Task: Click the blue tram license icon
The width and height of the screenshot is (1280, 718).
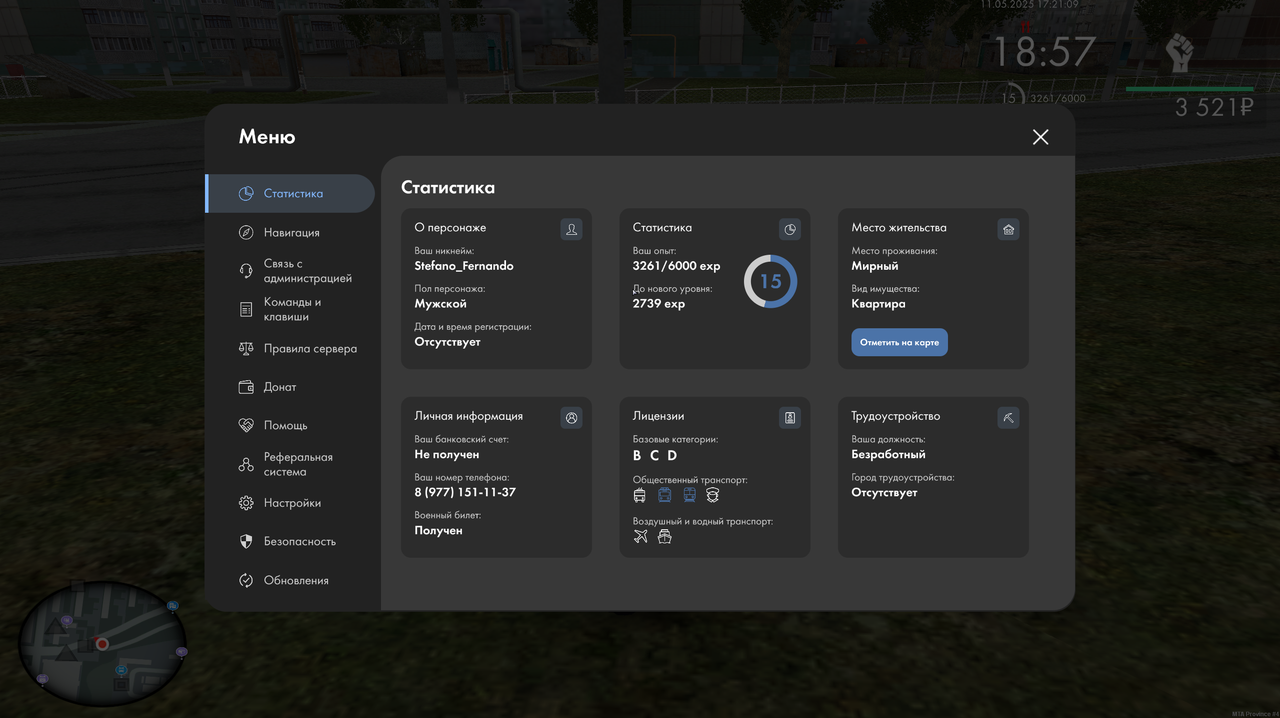Action: point(664,495)
